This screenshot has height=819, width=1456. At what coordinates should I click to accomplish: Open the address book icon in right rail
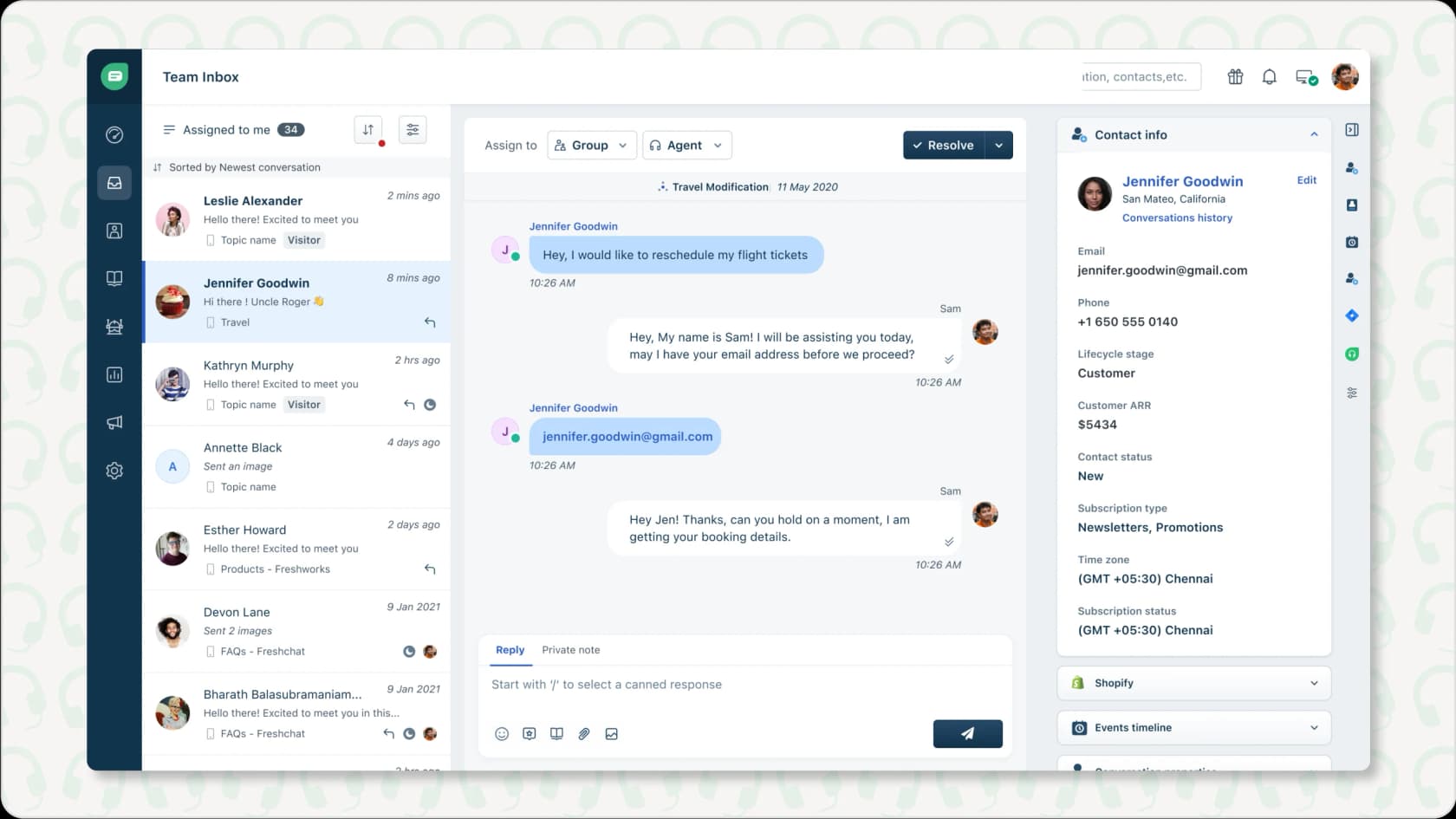1352,205
